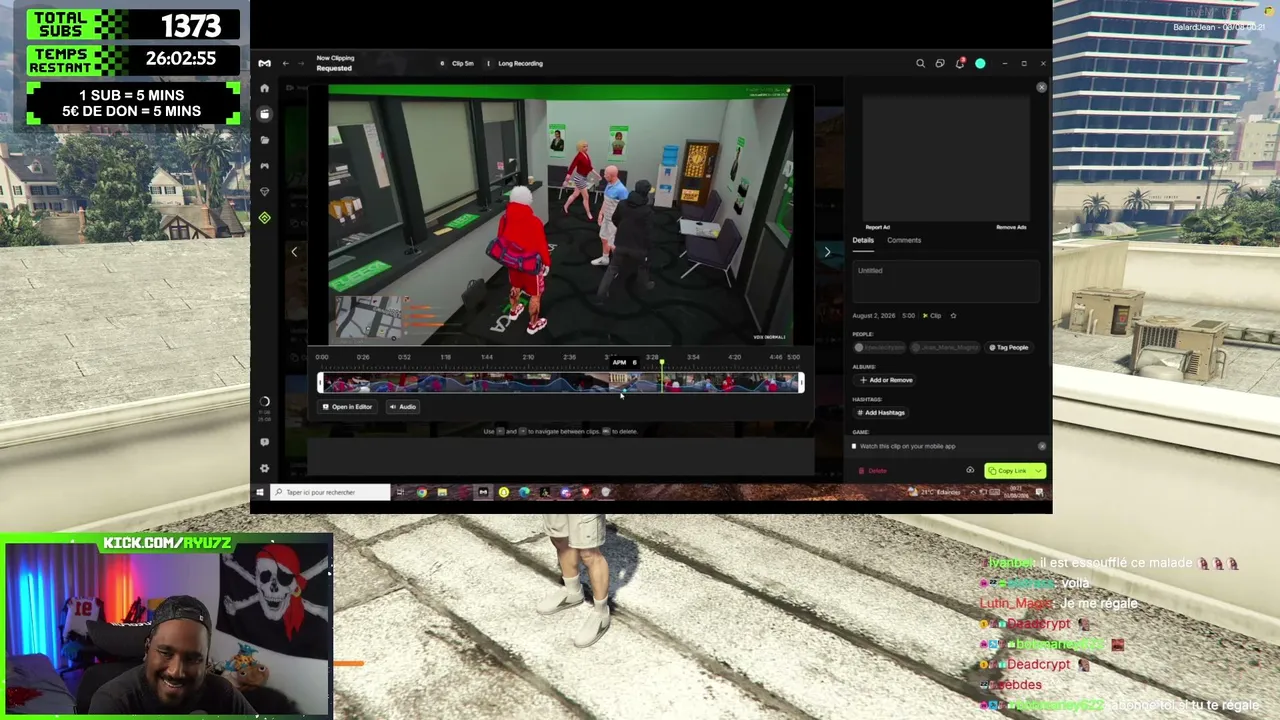1280x720 pixels.
Task: Expand the Copy Link dropdown arrow
Action: tap(1038, 471)
